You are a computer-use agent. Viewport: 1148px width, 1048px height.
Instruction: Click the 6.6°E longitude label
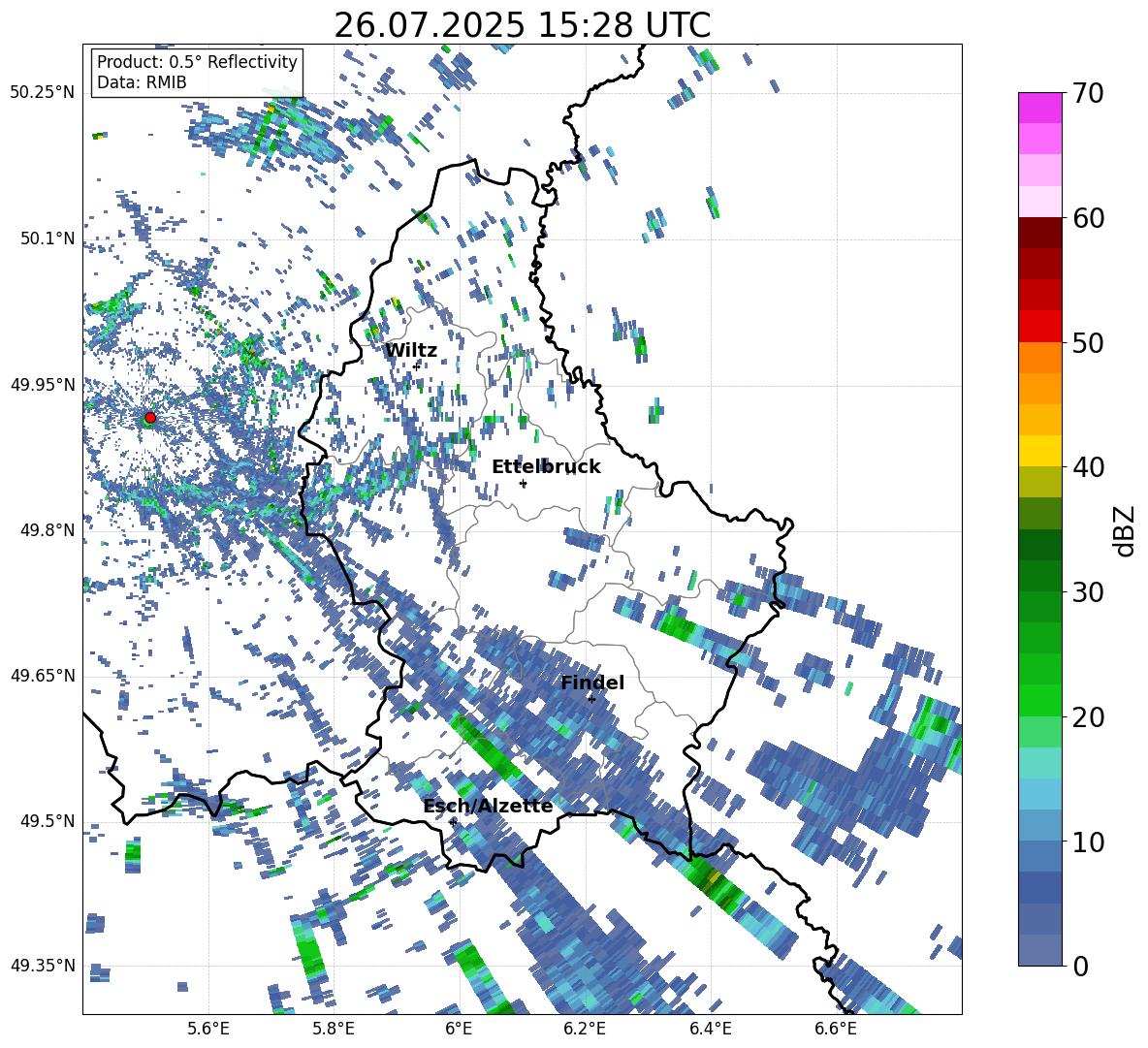pos(836,1029)
